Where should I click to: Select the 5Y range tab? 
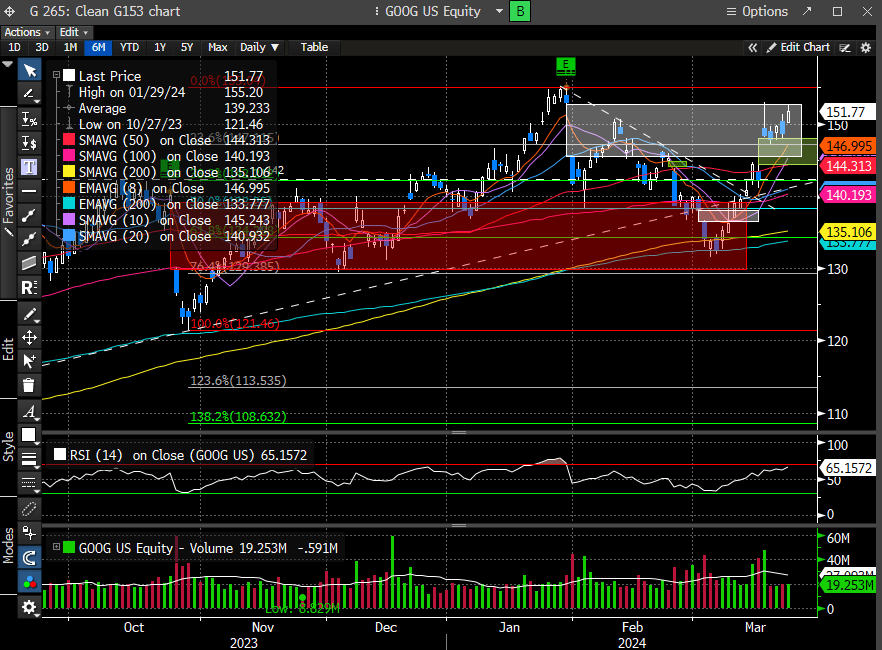(187, 48)
